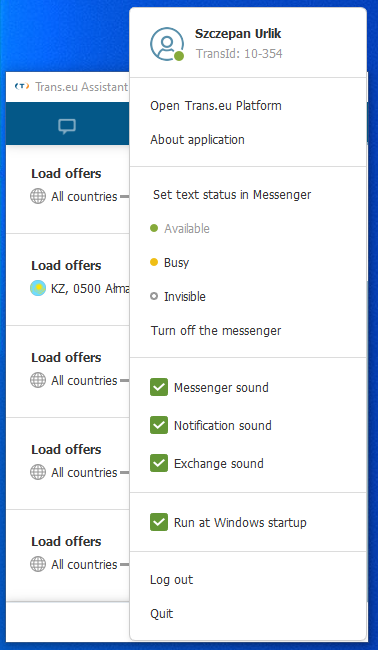Image resolution: width=378 pixels, height=650 pixels.
Task: Quit the Trans.eu Assistant application
Action: [x=162, y=614]
